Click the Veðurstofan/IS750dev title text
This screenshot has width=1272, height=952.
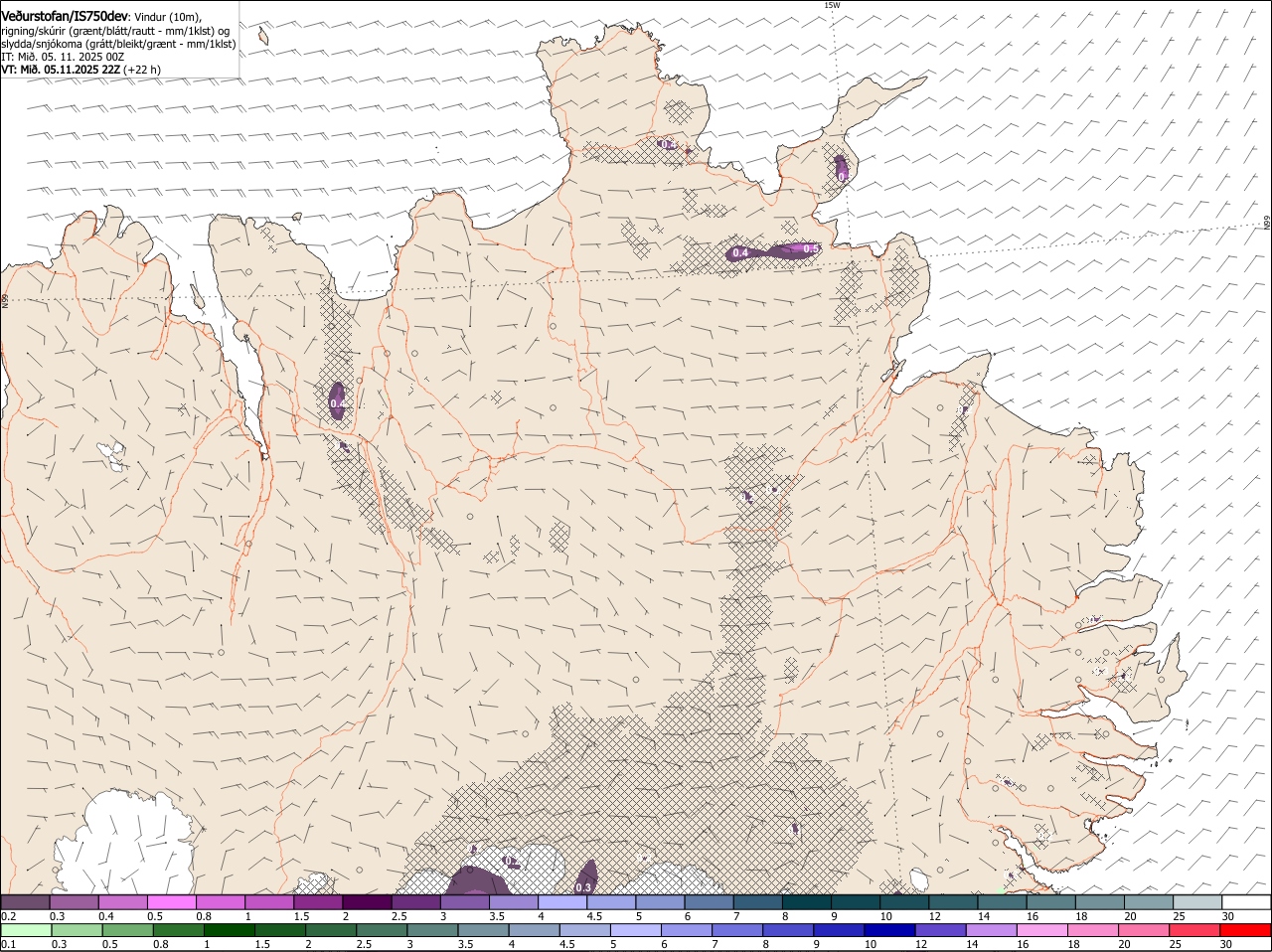click(x=65, y=16)
